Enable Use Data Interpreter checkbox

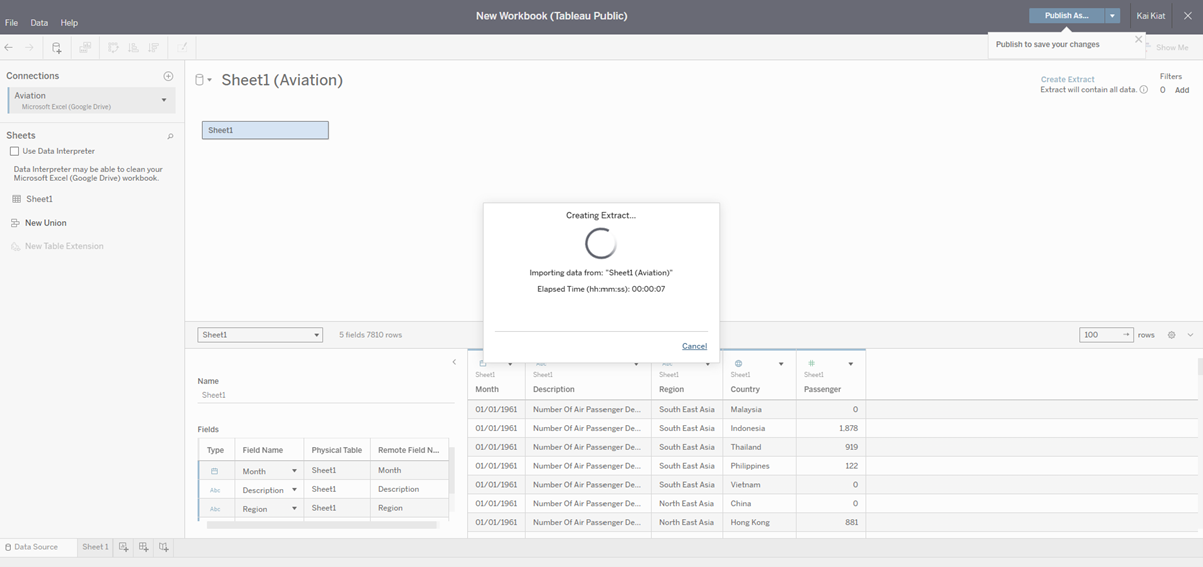[15, 151]
